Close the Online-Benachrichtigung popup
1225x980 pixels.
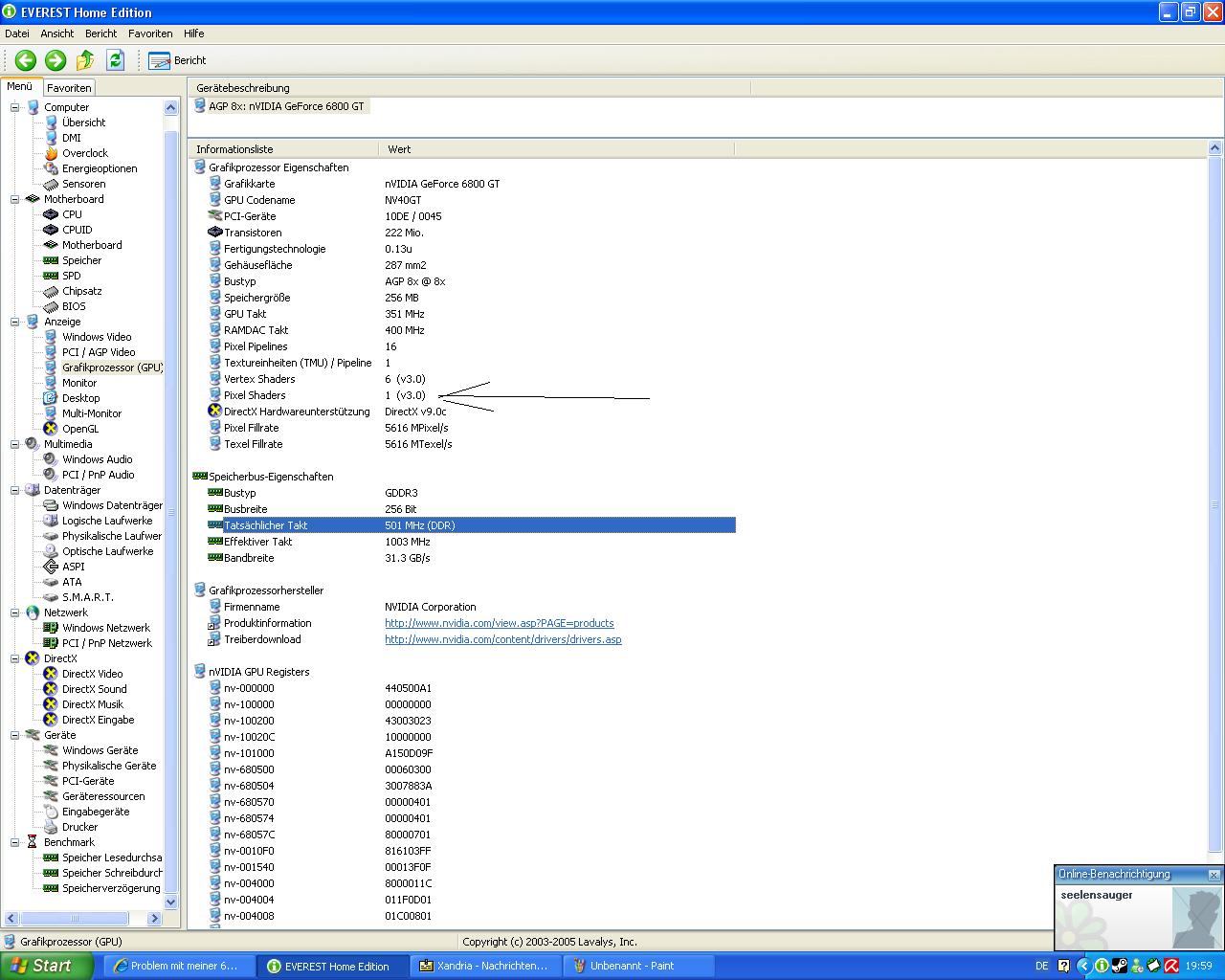pos(1214,875)
